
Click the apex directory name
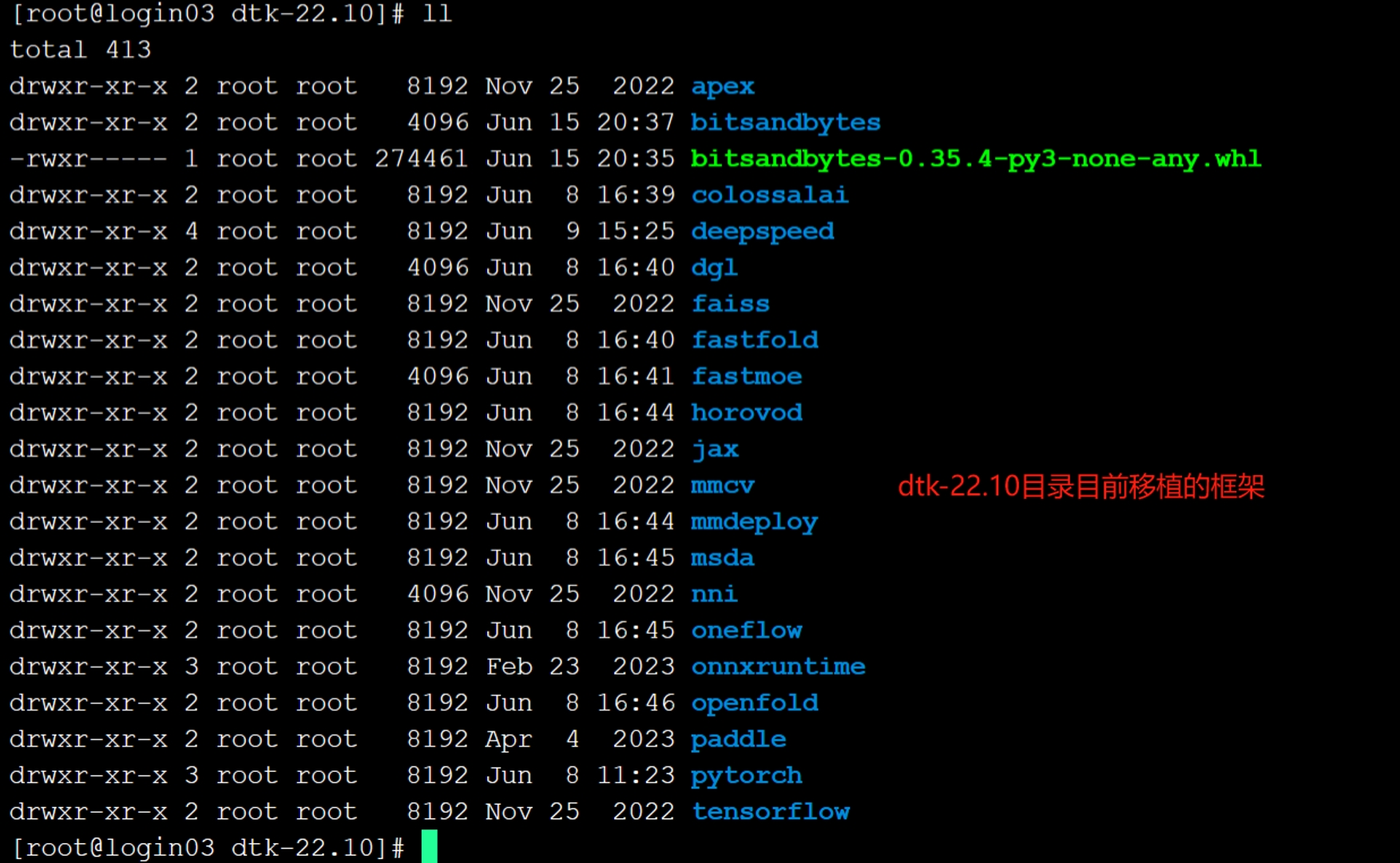(x=723, y=86)
